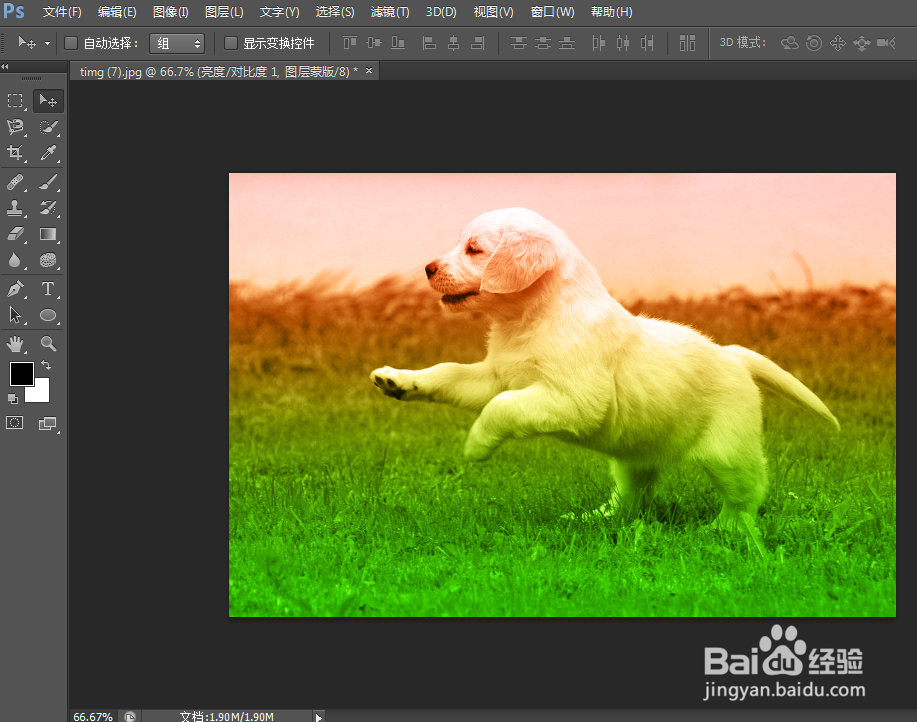Select the Rectangular Marquee tool

coord(15,101)
